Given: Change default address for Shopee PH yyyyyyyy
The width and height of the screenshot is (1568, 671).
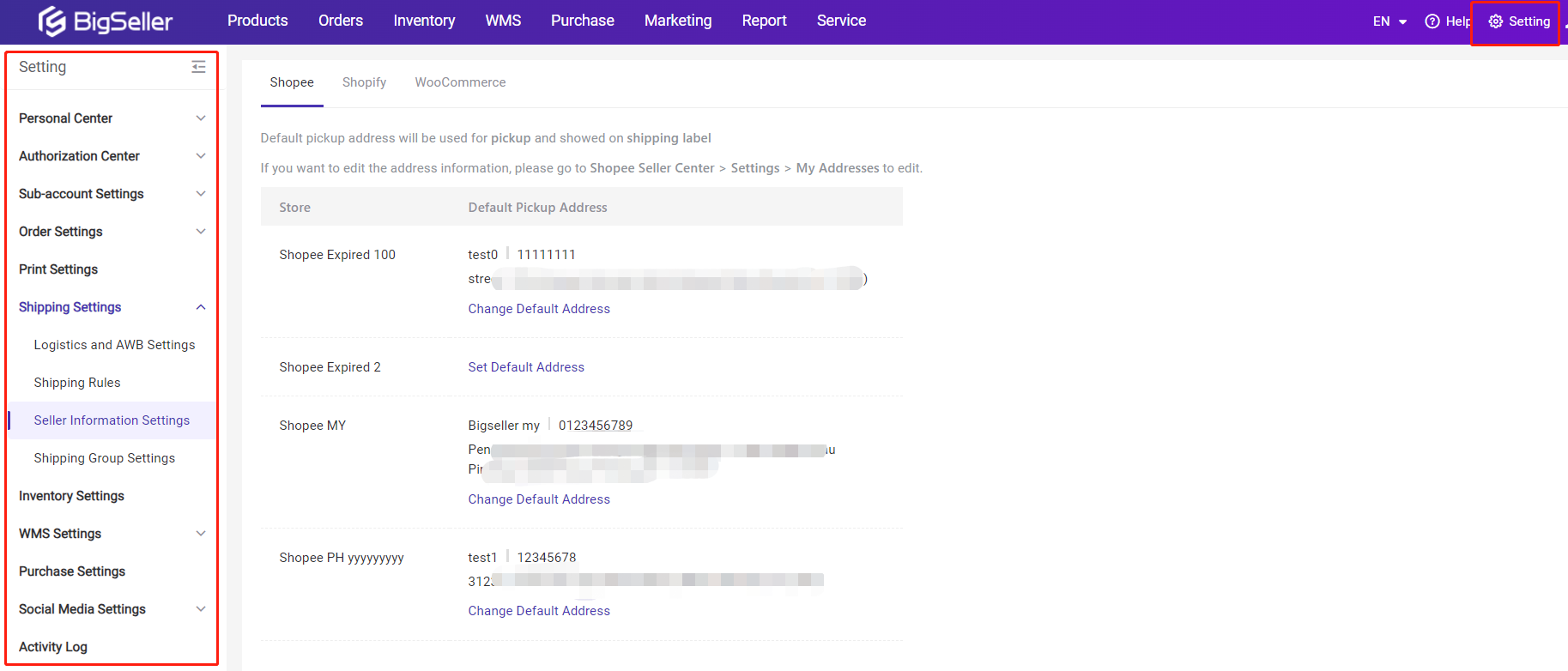Looking at the screenshot, I should point(539,611).
